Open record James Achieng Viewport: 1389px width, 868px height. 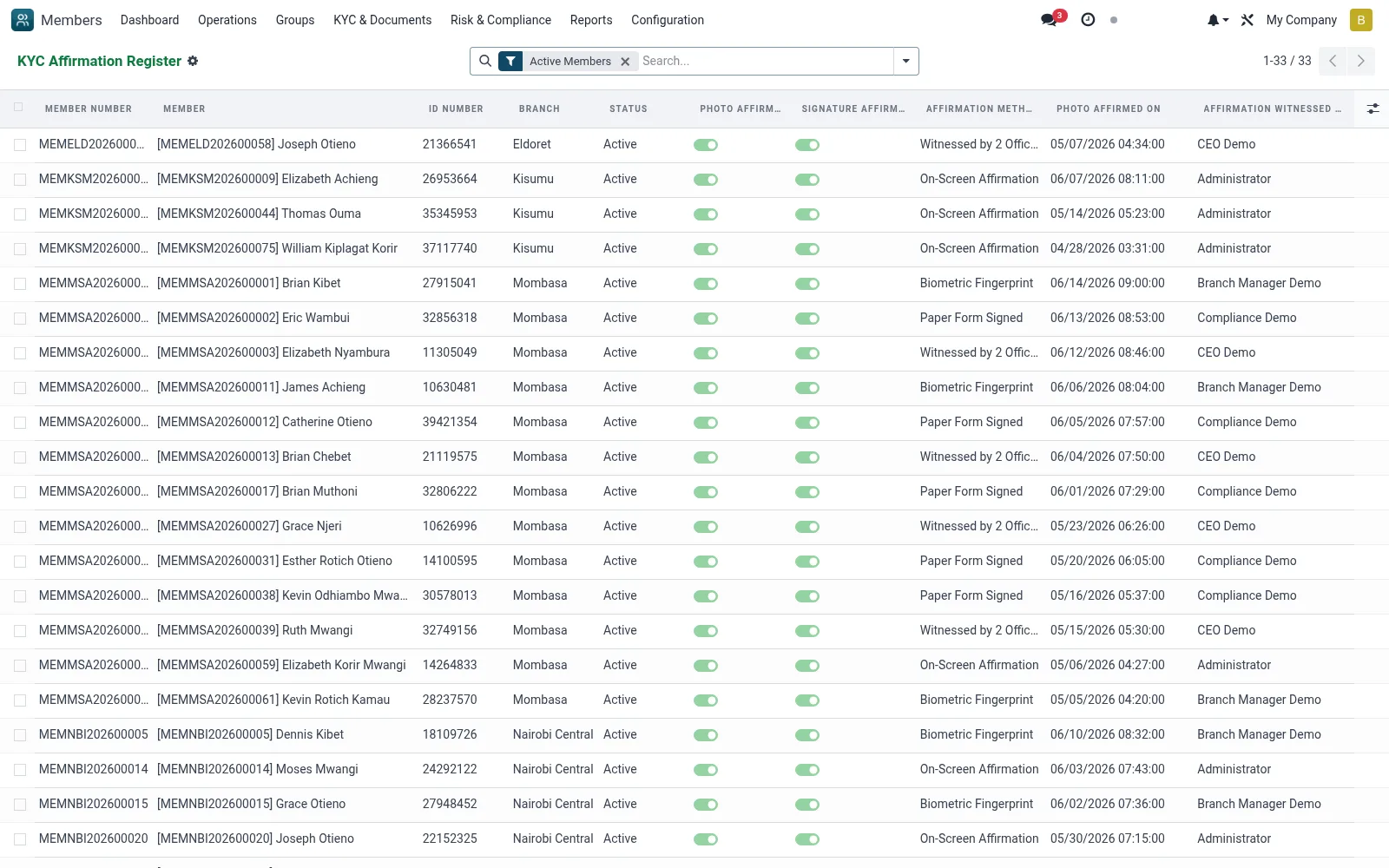point(261,387)
